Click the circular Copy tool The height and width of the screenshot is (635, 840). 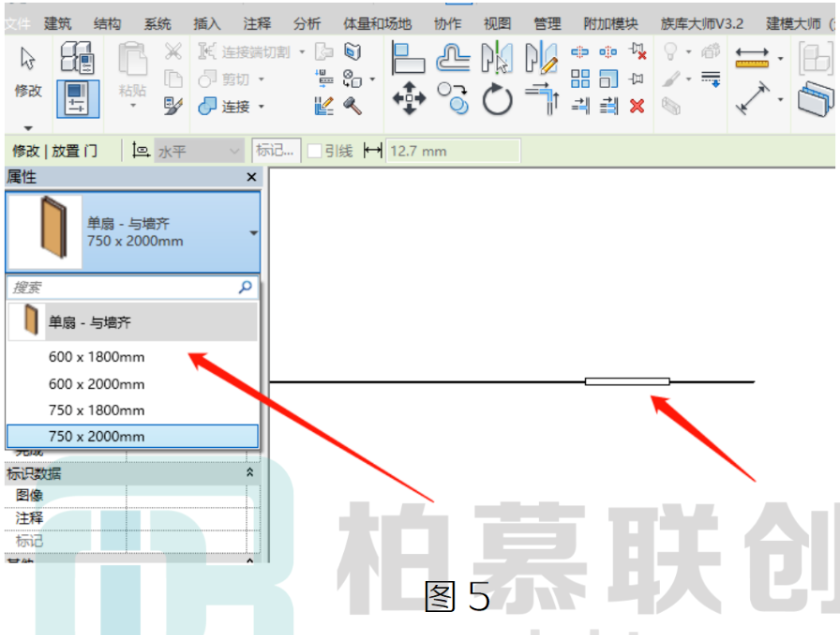click(453, 99)
